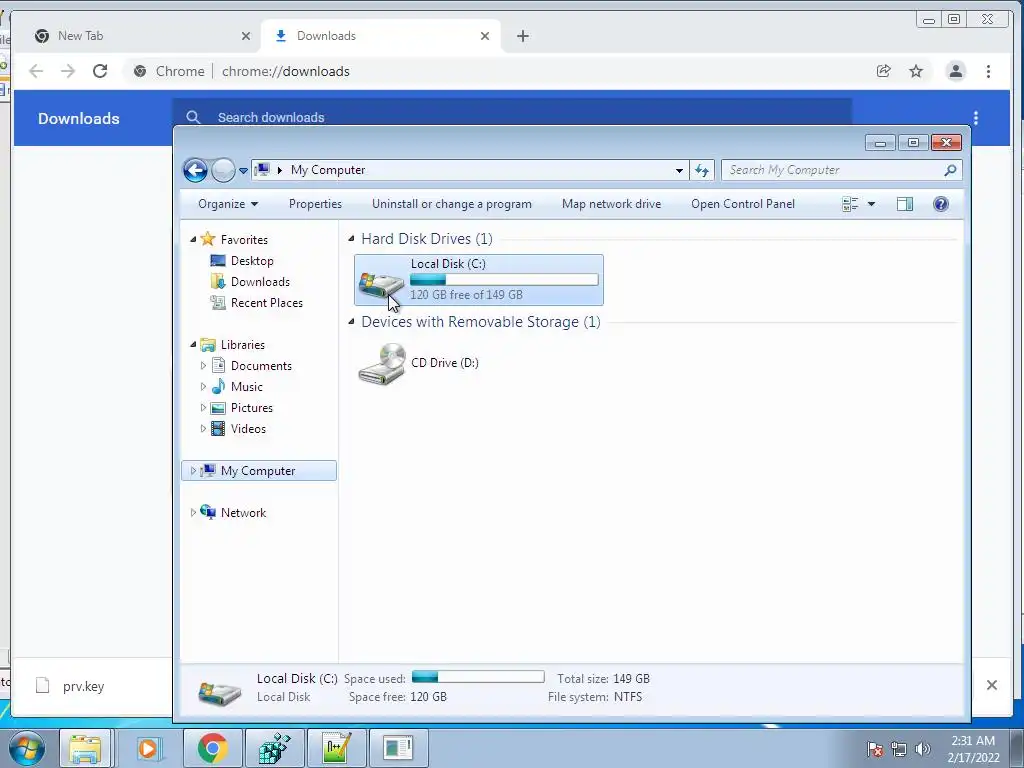Viewport: 1024px width, 768px height.
Task: Bookmark this page with the star
Action: 916,71
